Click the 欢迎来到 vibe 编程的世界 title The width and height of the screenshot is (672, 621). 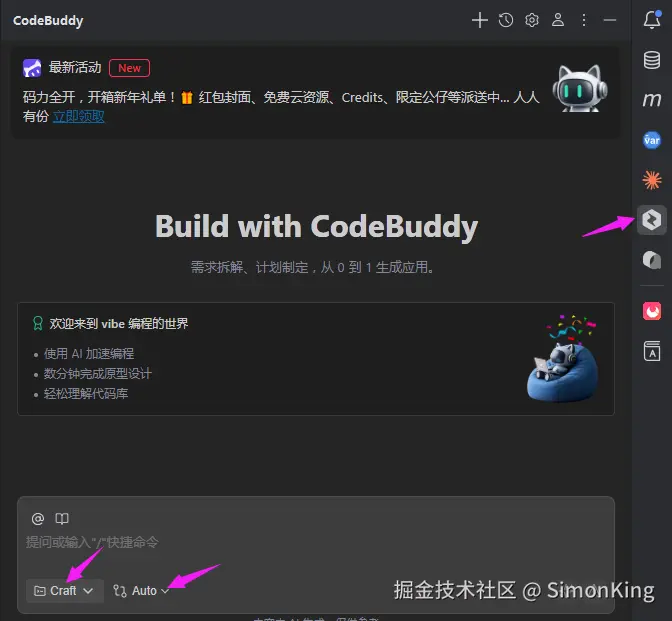tap(119, 324)
